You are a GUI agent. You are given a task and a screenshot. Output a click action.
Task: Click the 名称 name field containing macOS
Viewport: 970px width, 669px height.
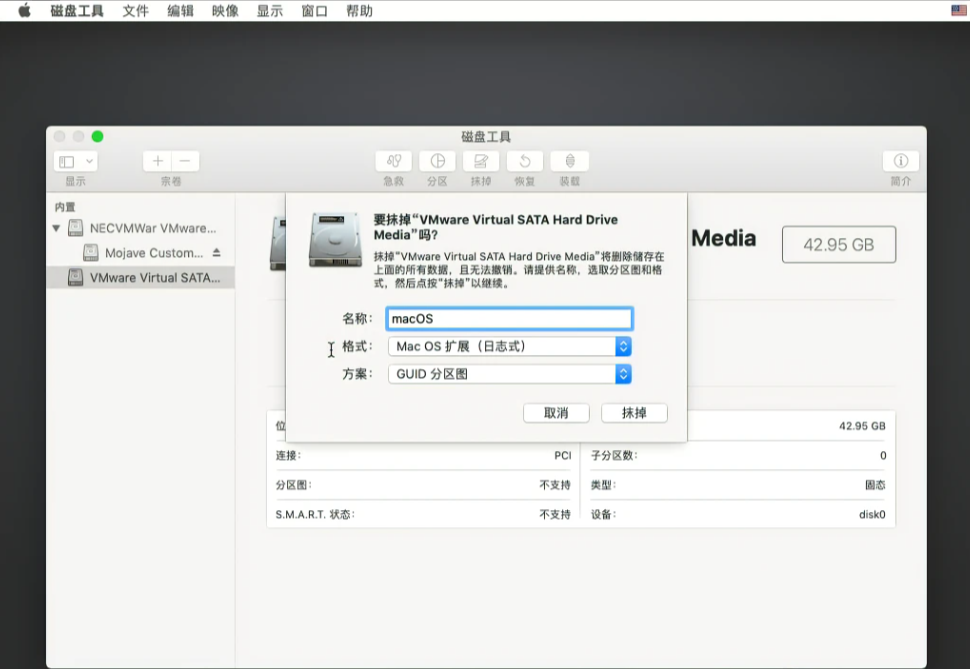(509, 319)
